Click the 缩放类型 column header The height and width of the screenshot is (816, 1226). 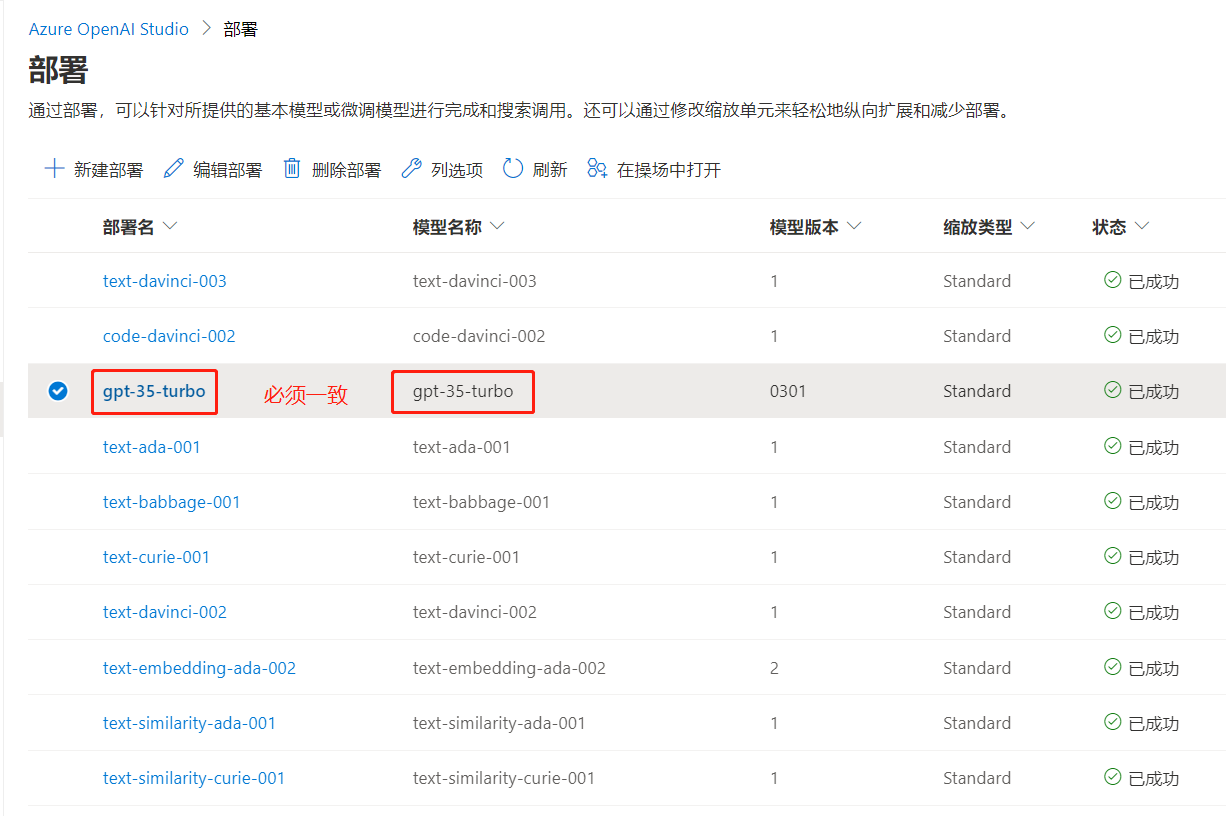tap(977, 226)
